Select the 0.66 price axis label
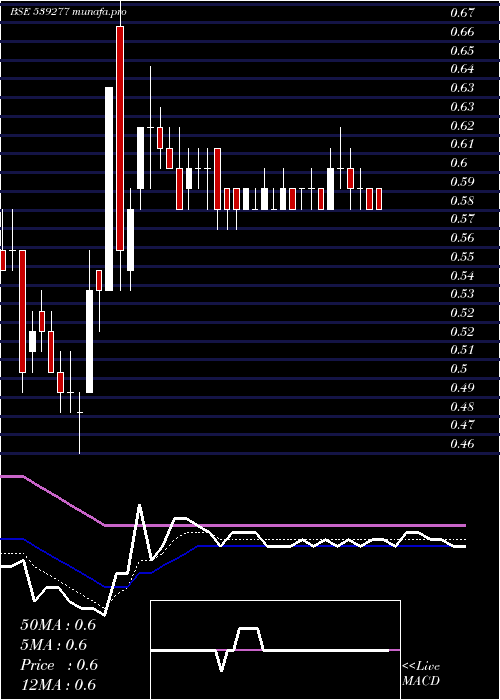Image resolution: width=500 pixels, height=700 pixels. pyautogui.click(x=462, y=32)
